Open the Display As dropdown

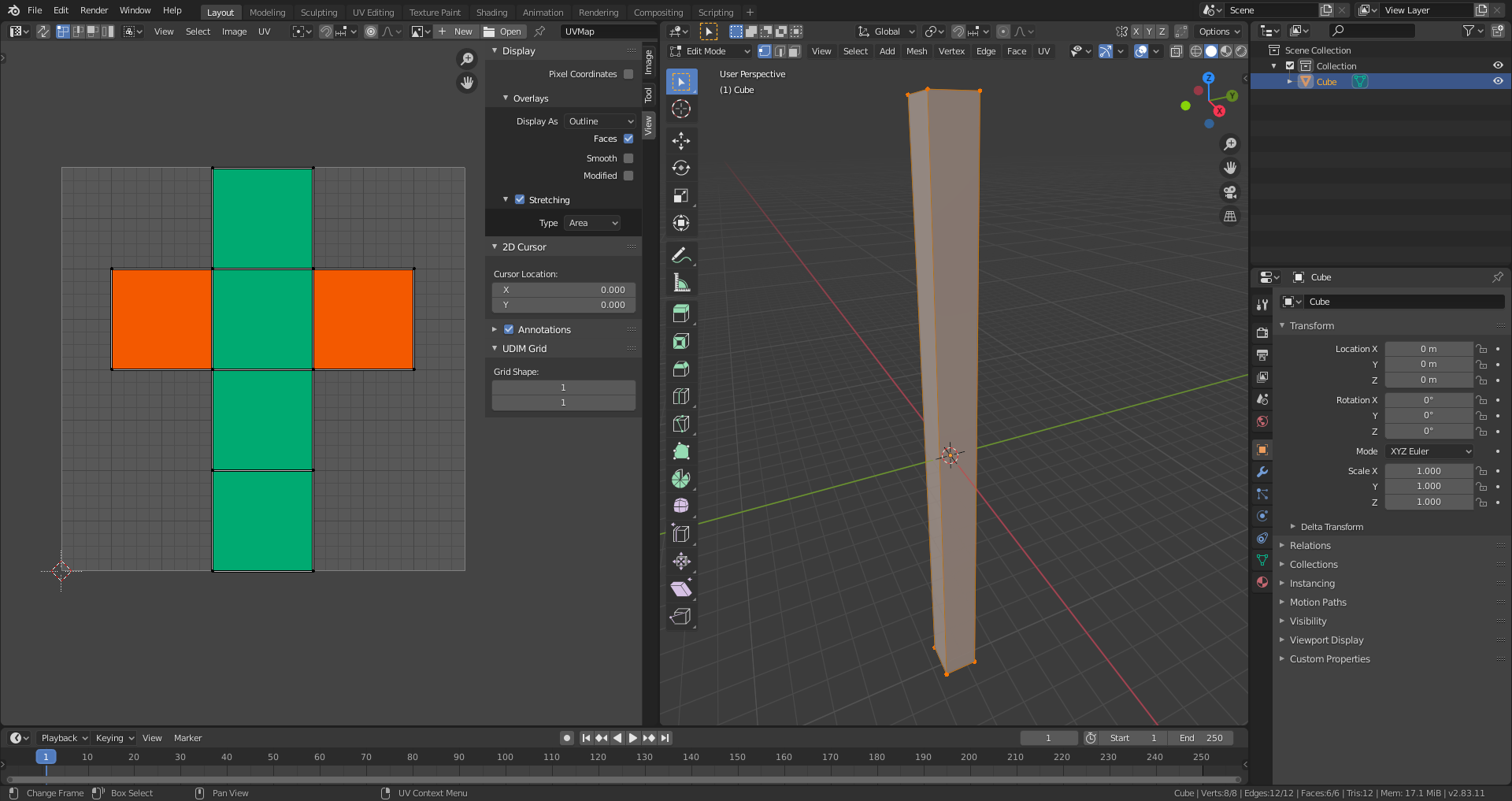[x=601, y=121]
